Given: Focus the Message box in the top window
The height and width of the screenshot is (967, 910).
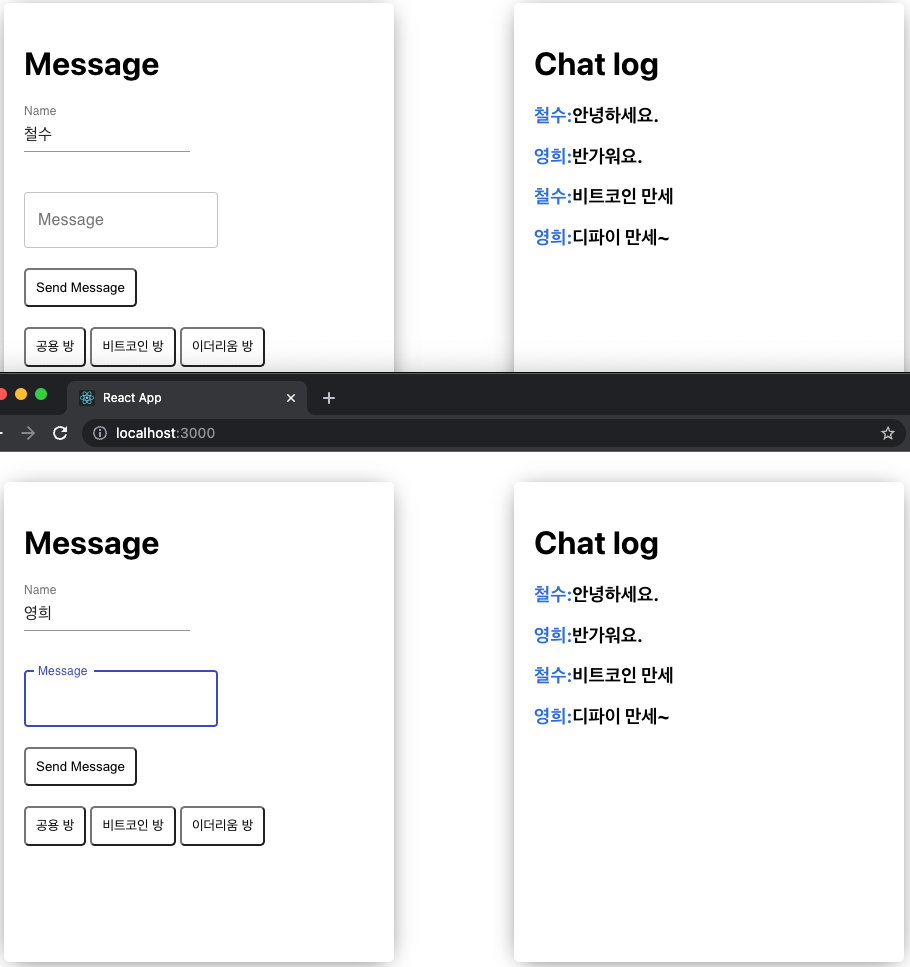Looking at the screenshot, I should point(120,219).
